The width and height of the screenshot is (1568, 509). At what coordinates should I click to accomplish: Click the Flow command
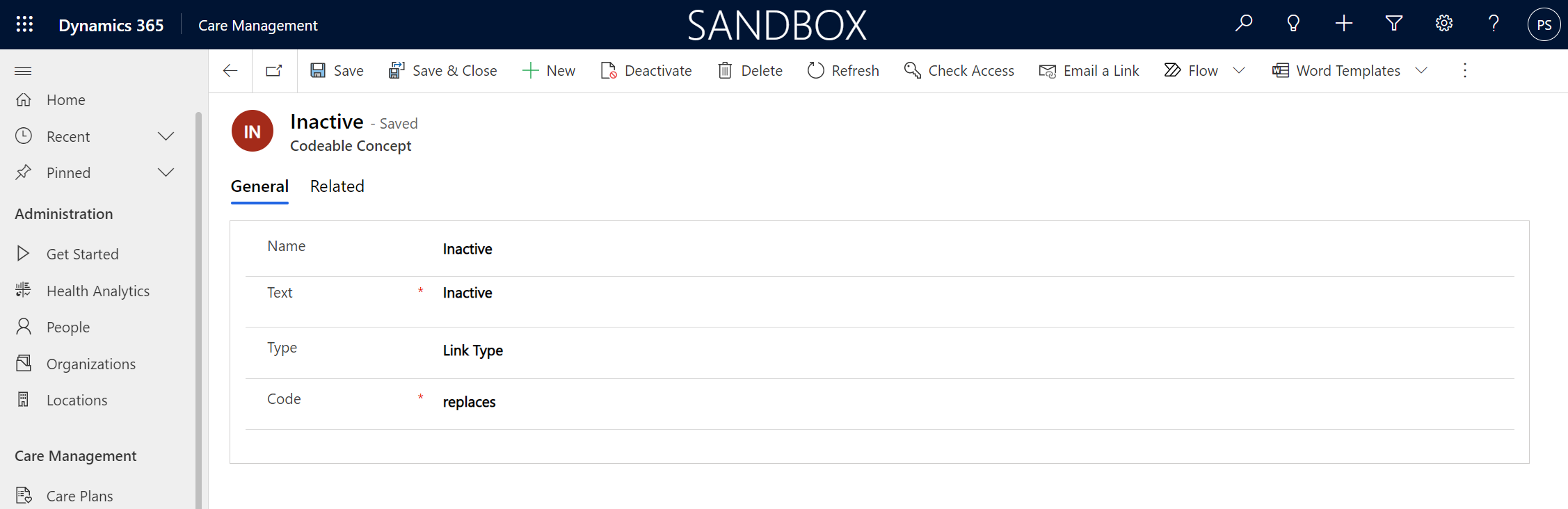pyautogui.click(x=1191, y=70)
